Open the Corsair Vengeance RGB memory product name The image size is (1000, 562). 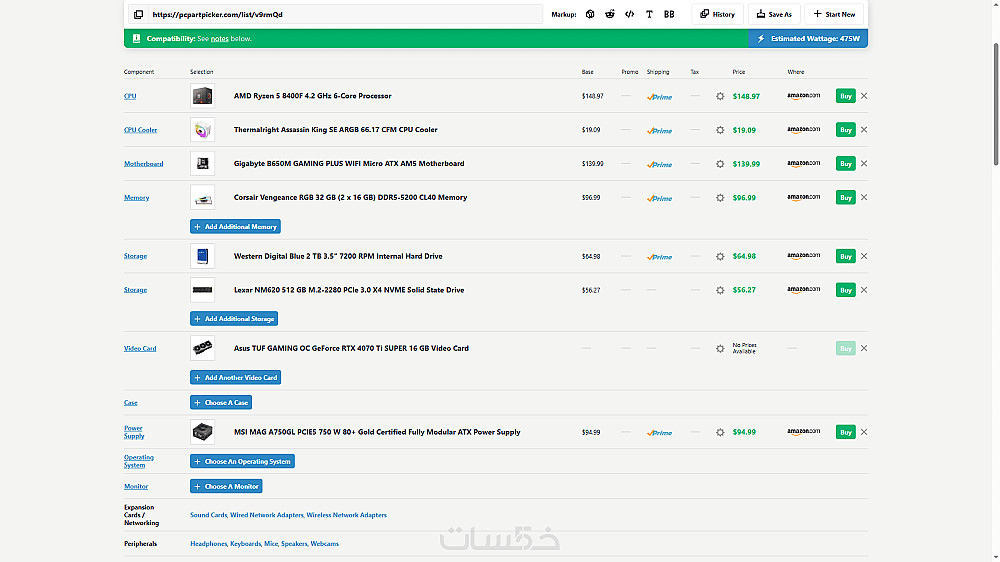(350, 197)
